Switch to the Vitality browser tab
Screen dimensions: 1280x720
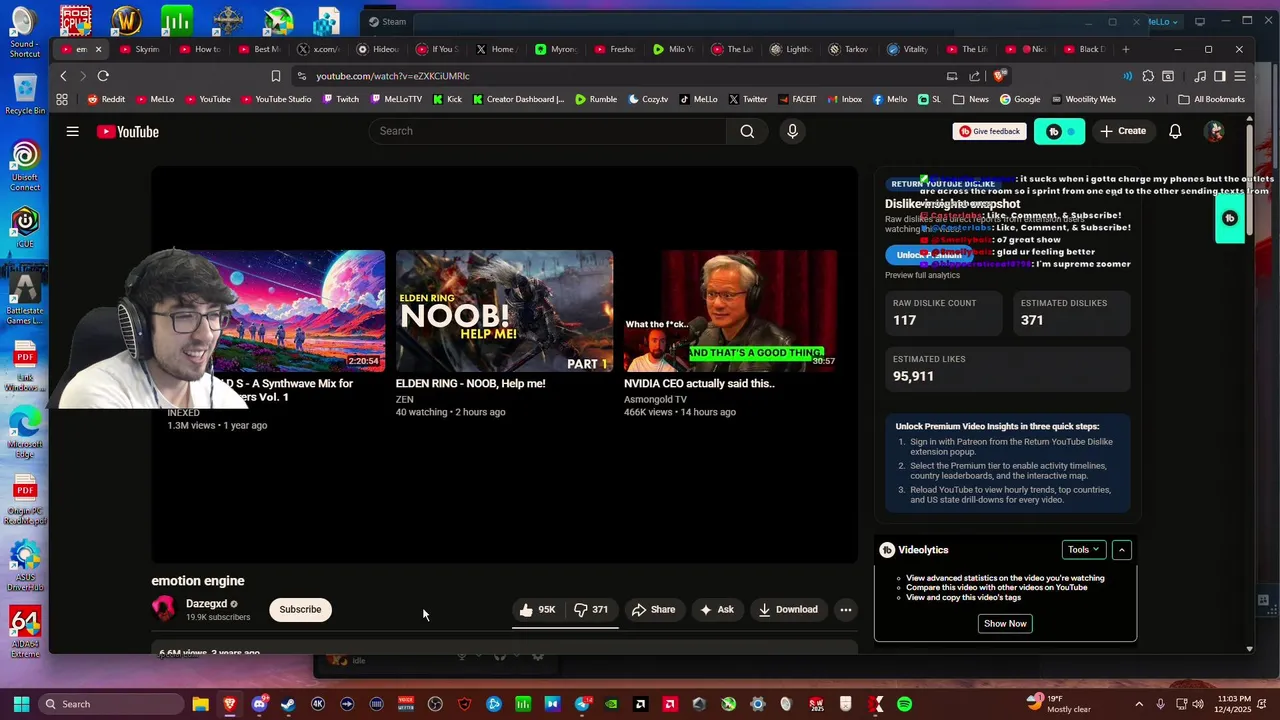coord(907,49)
